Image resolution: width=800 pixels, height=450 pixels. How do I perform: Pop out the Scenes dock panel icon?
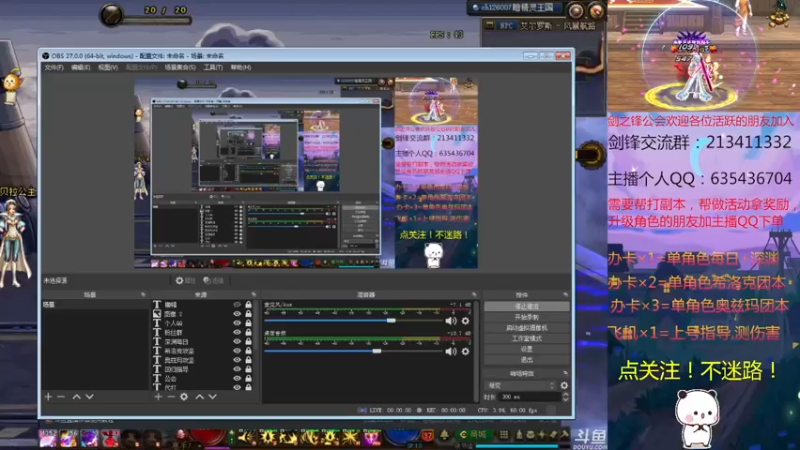pyautogui.click(x=143, y=294)
